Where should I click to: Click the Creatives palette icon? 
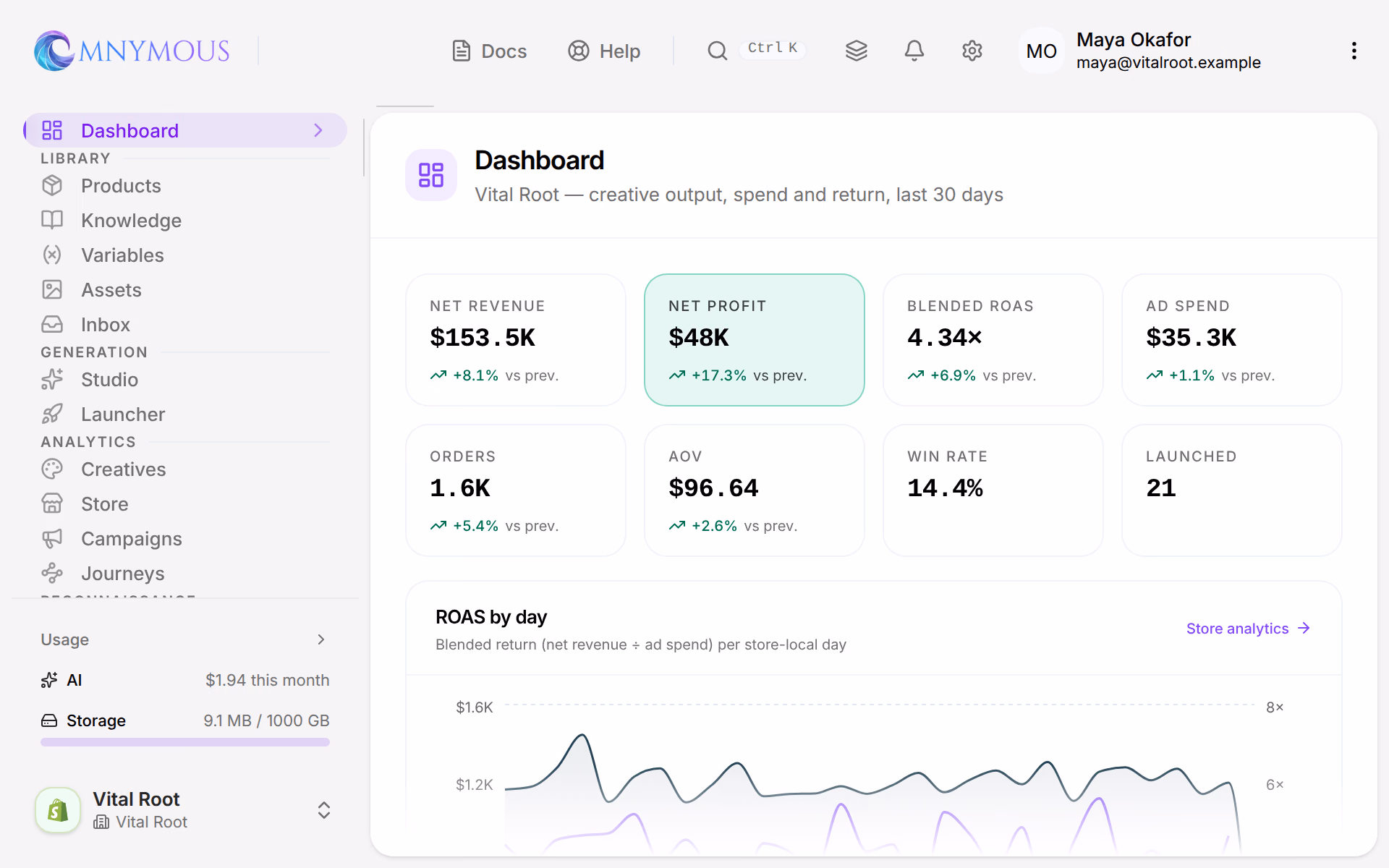(x=52, y=469)
